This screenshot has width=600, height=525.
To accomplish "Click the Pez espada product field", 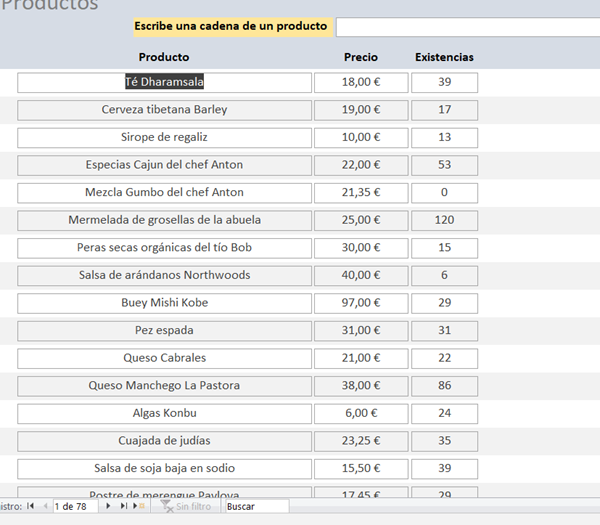I will coord(164,330).
